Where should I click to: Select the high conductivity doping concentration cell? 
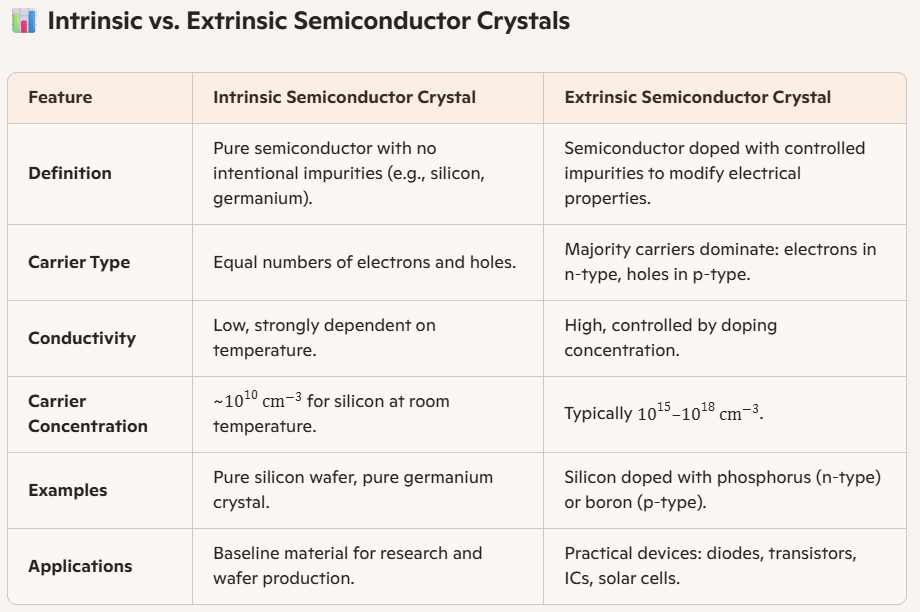[670, 338]
